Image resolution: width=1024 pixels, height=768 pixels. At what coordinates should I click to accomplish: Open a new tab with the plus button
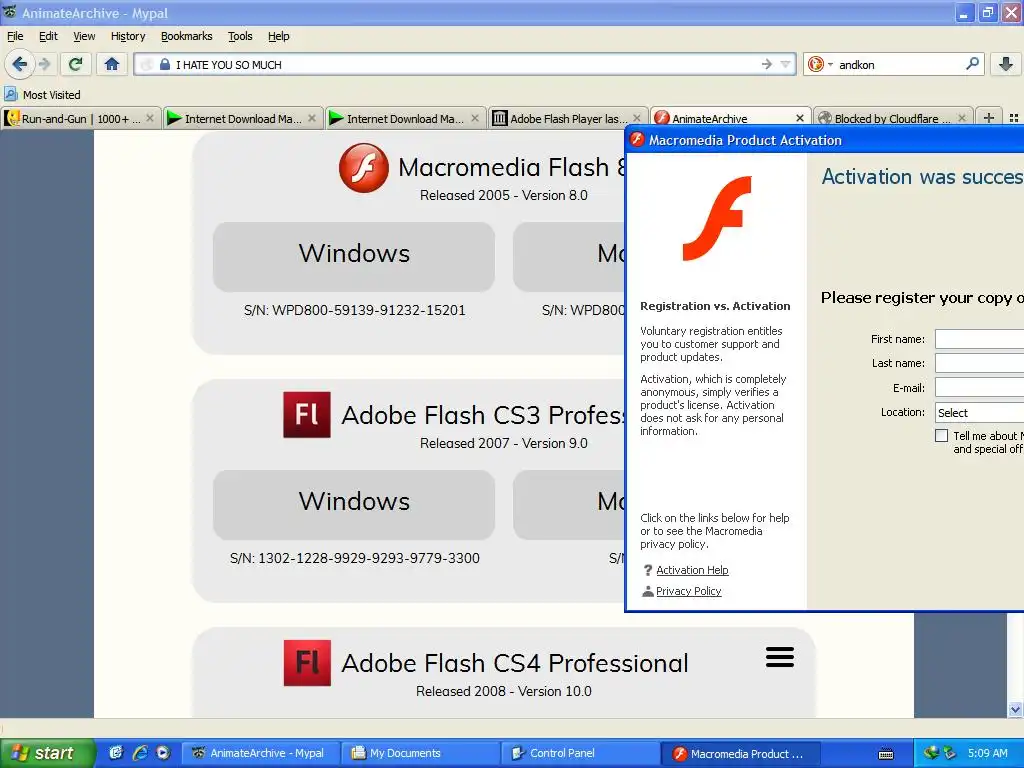coord(989,118)
